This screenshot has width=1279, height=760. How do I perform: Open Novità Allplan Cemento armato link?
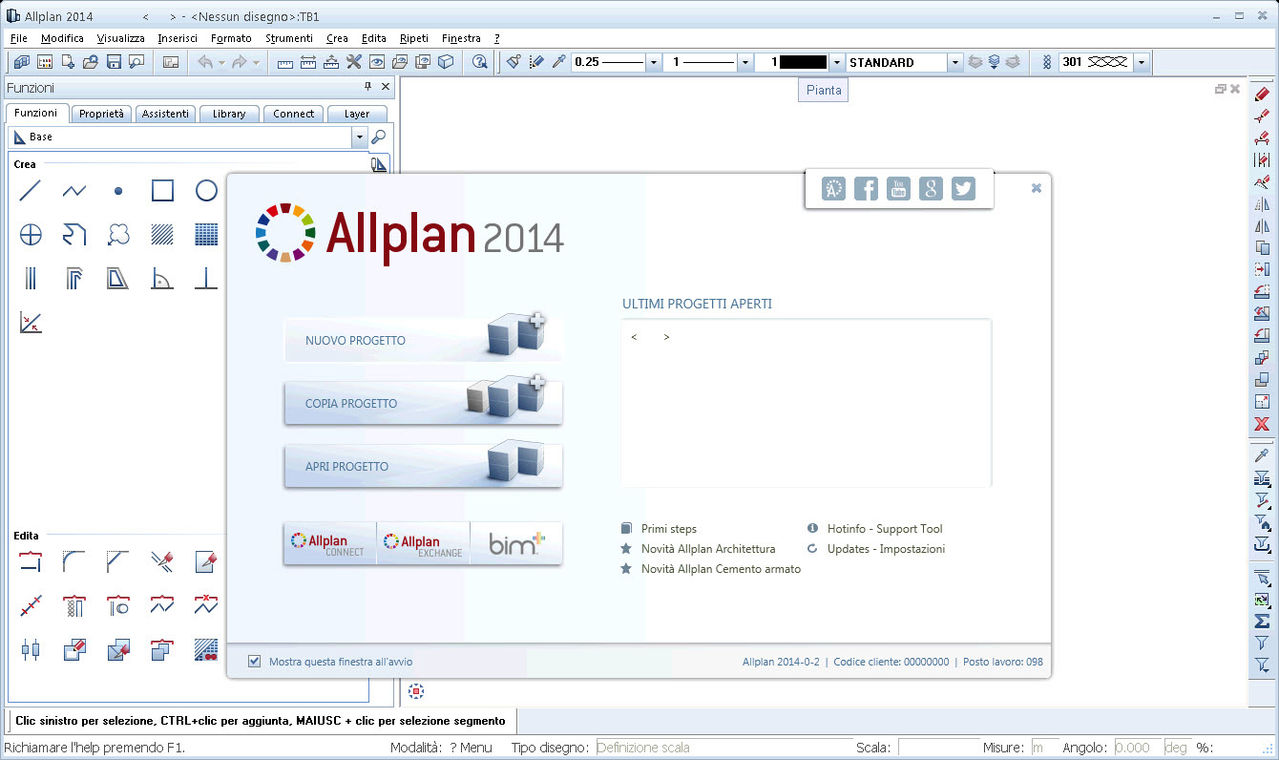[721, 569]
